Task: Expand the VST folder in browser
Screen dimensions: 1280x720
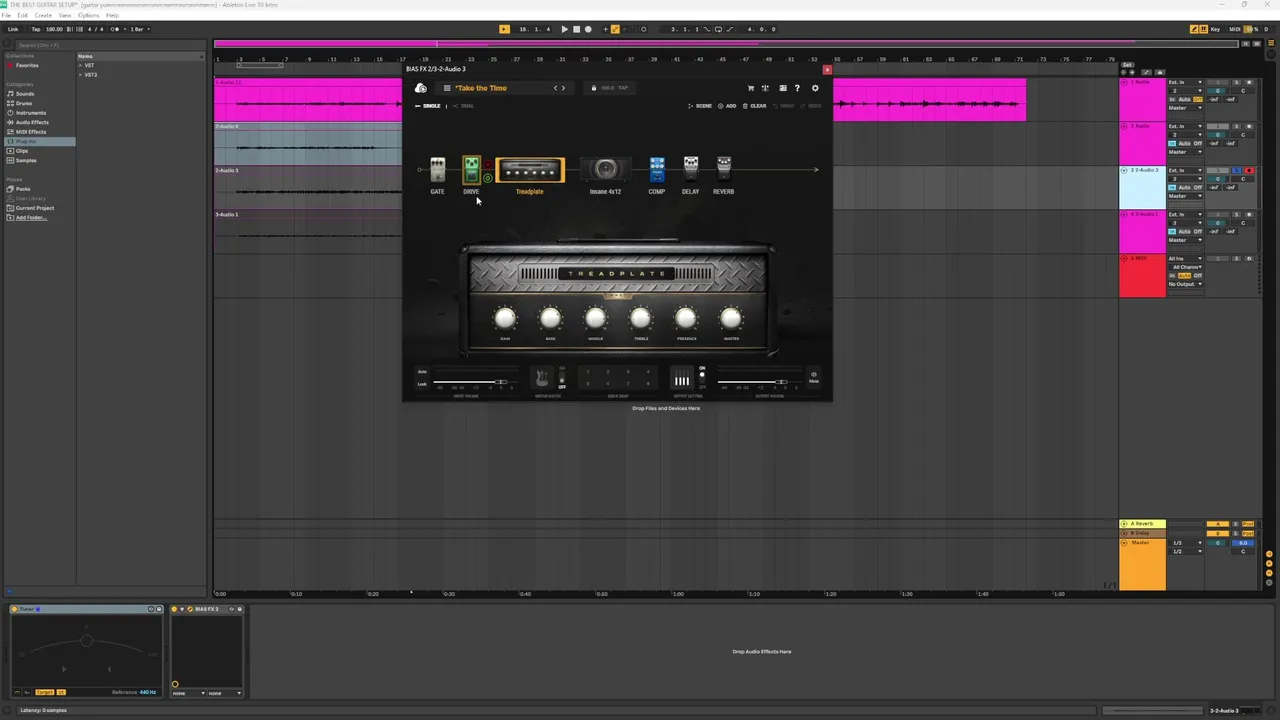Action: click(81, 65)
